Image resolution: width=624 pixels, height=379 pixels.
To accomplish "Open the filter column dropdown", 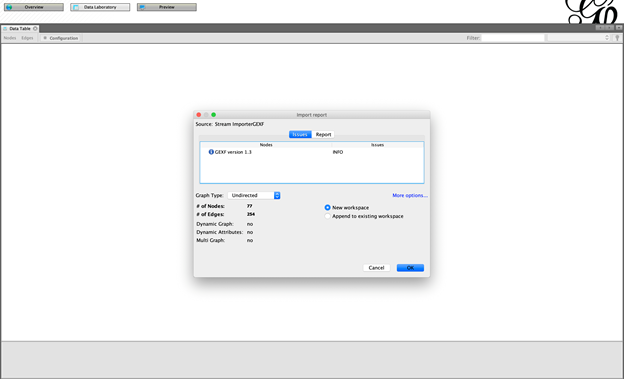I will pos(579,38).
